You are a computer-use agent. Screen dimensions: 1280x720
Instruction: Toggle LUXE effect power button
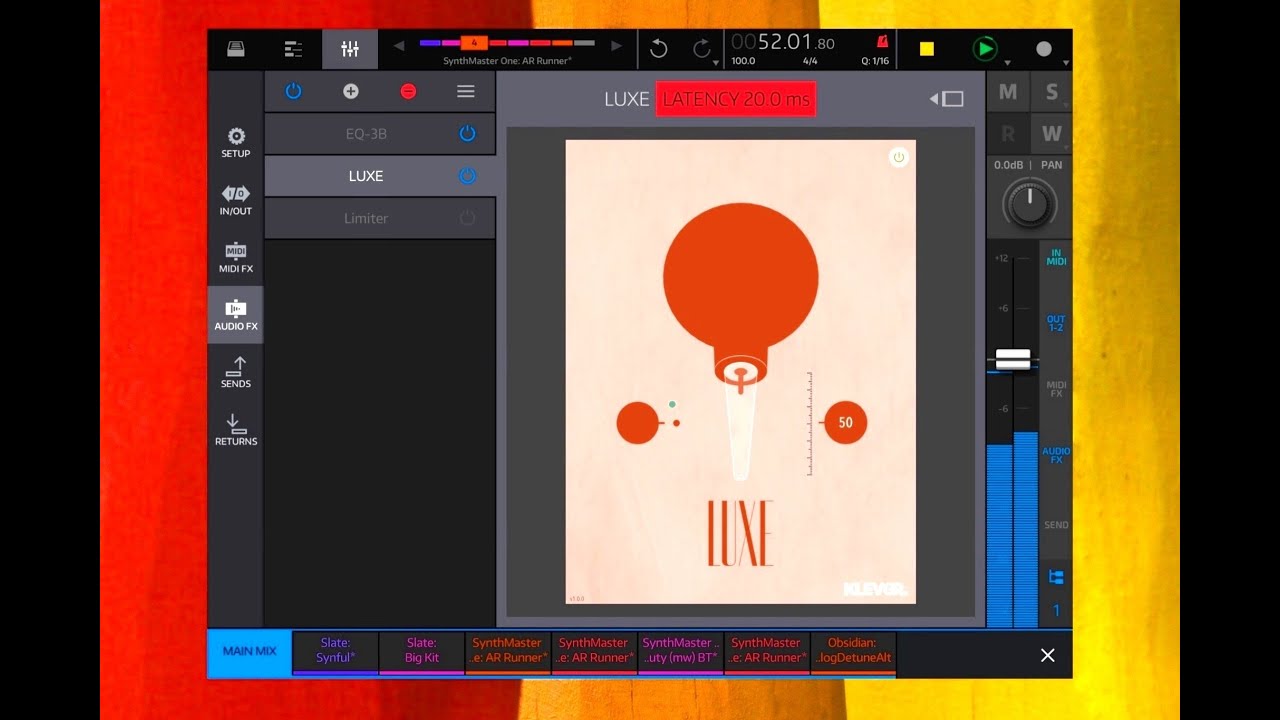(467, 176)
